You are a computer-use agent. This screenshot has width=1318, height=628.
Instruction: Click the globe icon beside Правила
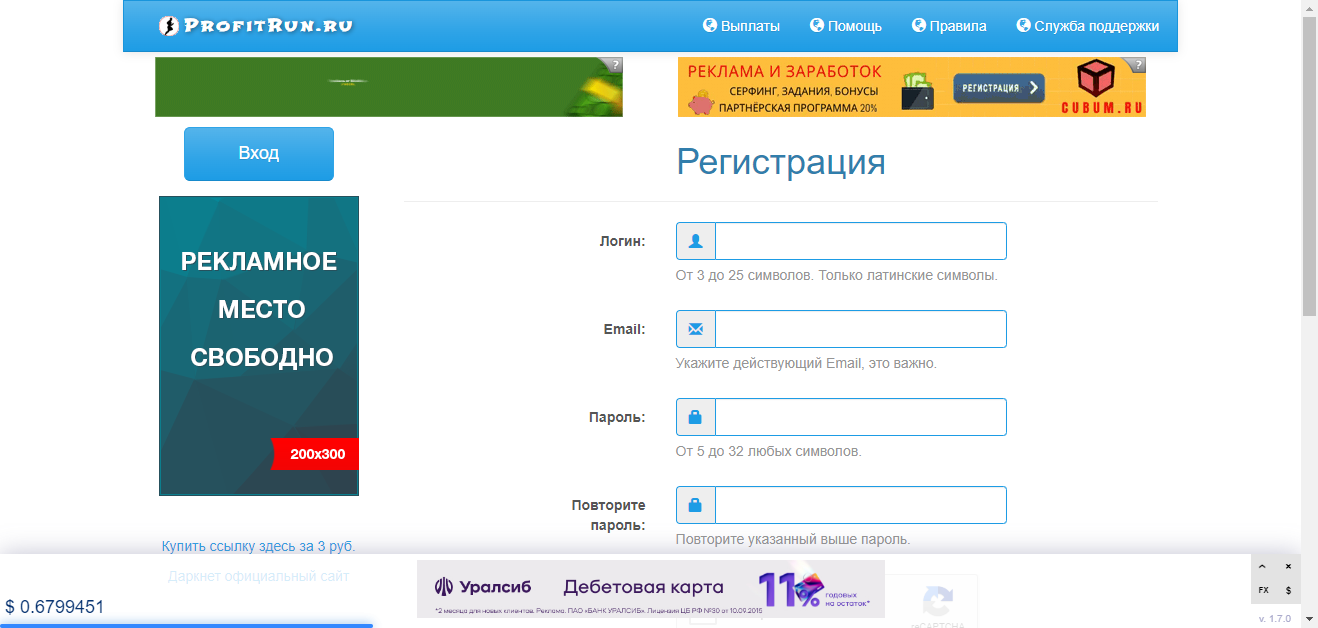coord(918,26)
